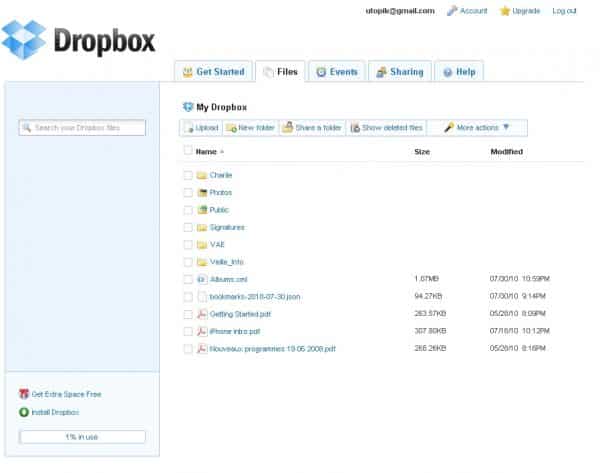This screenshot has height=473, width=600.
Task: Click the Dropbox logo box icon
Action: coord(24,39)
